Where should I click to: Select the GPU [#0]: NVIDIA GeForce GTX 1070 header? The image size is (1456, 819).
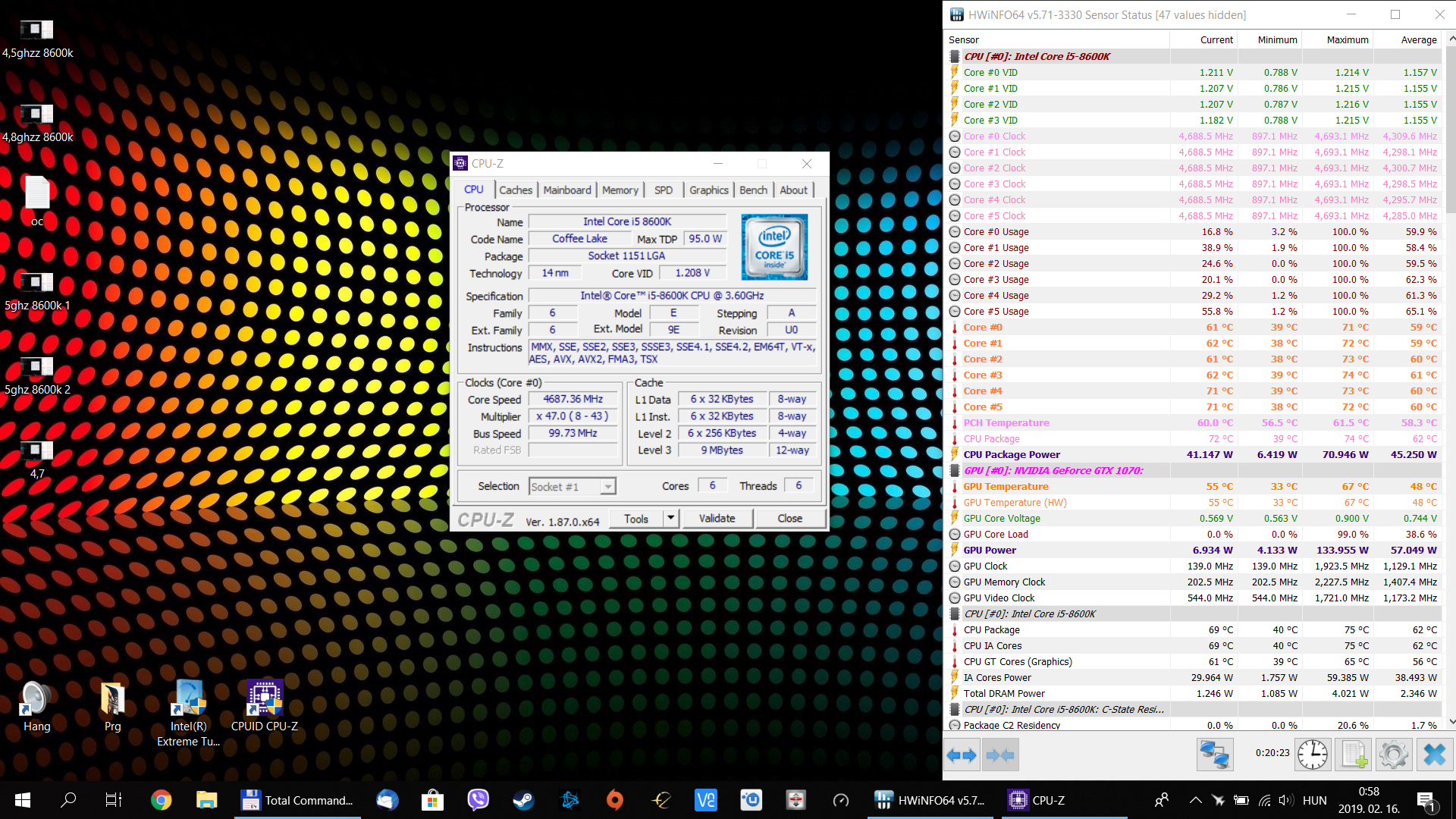1194,471
